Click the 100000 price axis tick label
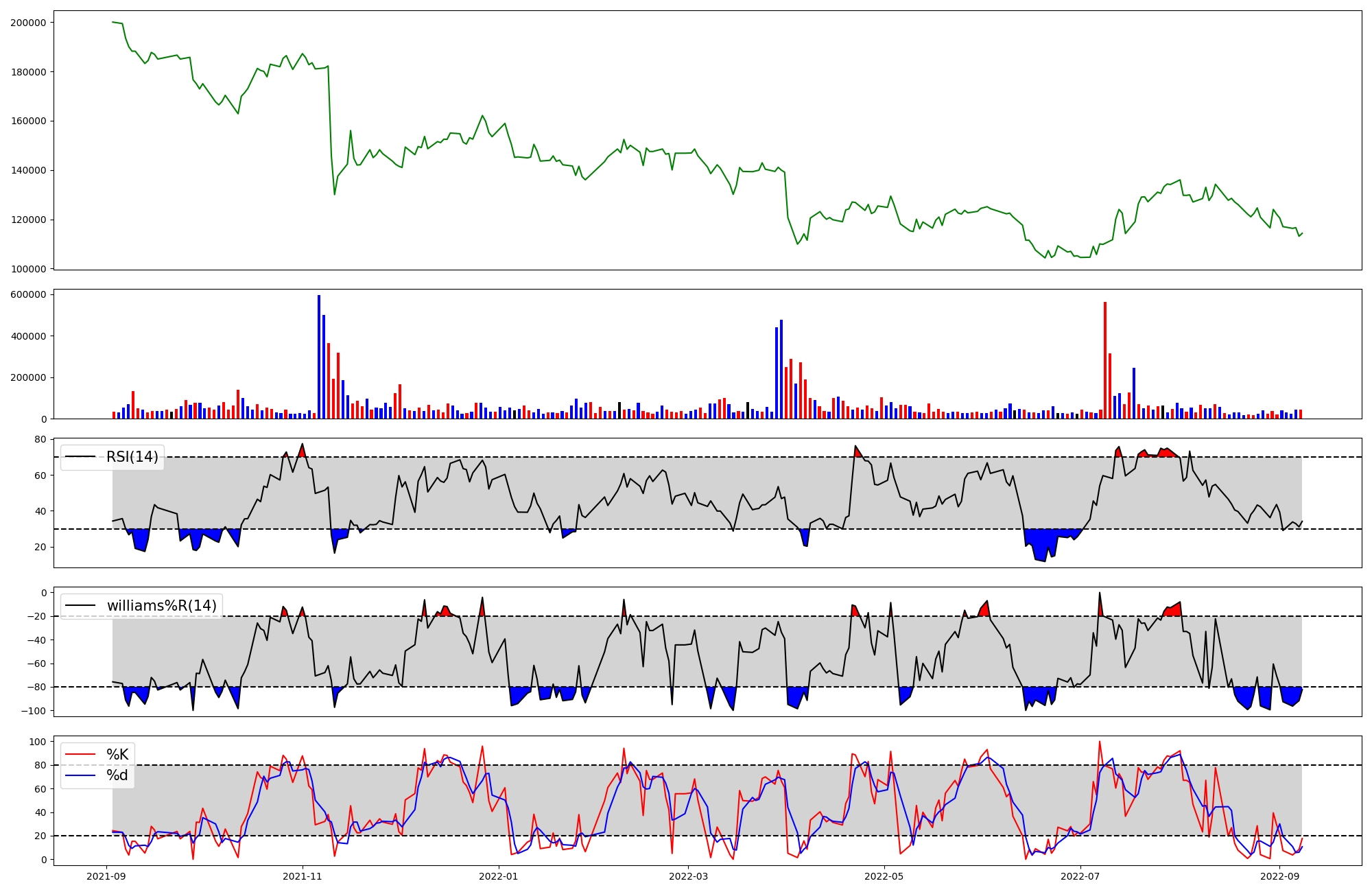 click(x=28, y=269)
